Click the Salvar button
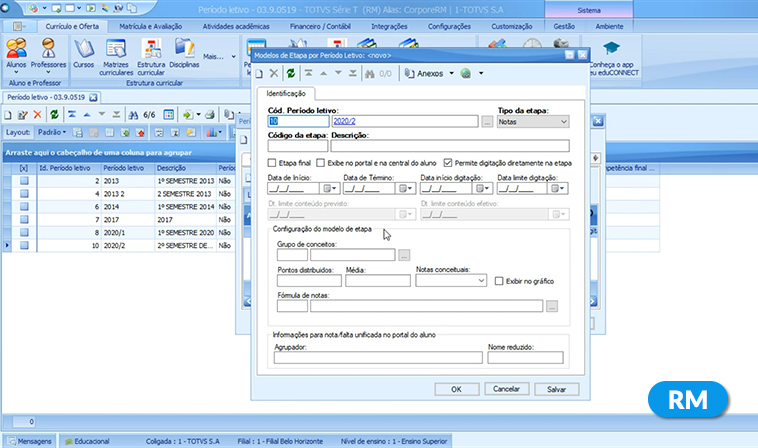 [556, 389]
